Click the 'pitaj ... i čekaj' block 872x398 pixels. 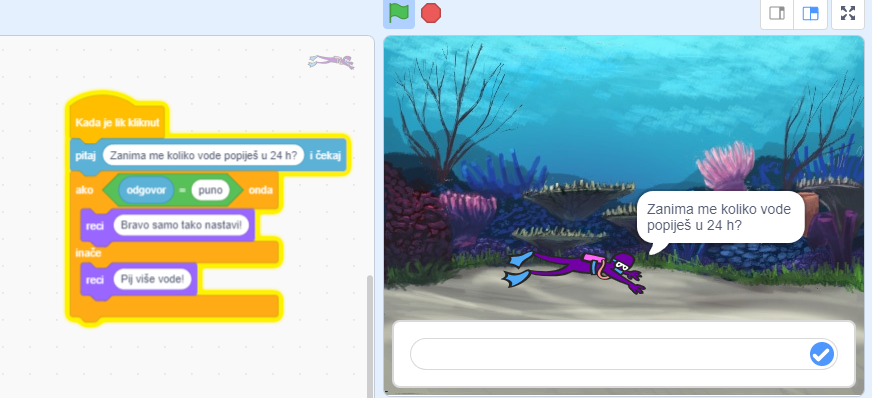point(210,155)
